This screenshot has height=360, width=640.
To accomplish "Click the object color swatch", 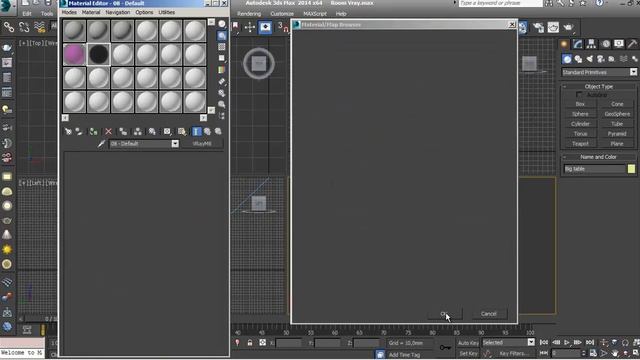I will 631,169.
